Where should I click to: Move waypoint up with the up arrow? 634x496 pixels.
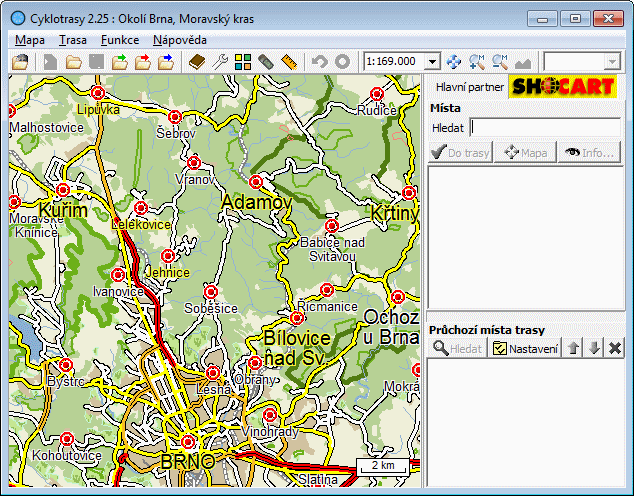(573, 348)
